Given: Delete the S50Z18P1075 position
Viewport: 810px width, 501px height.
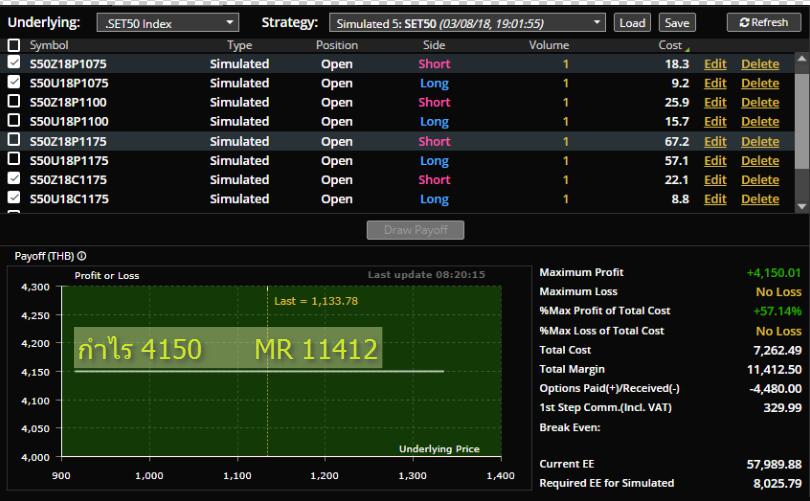Looking at the screenshot, I should [760, 64].
